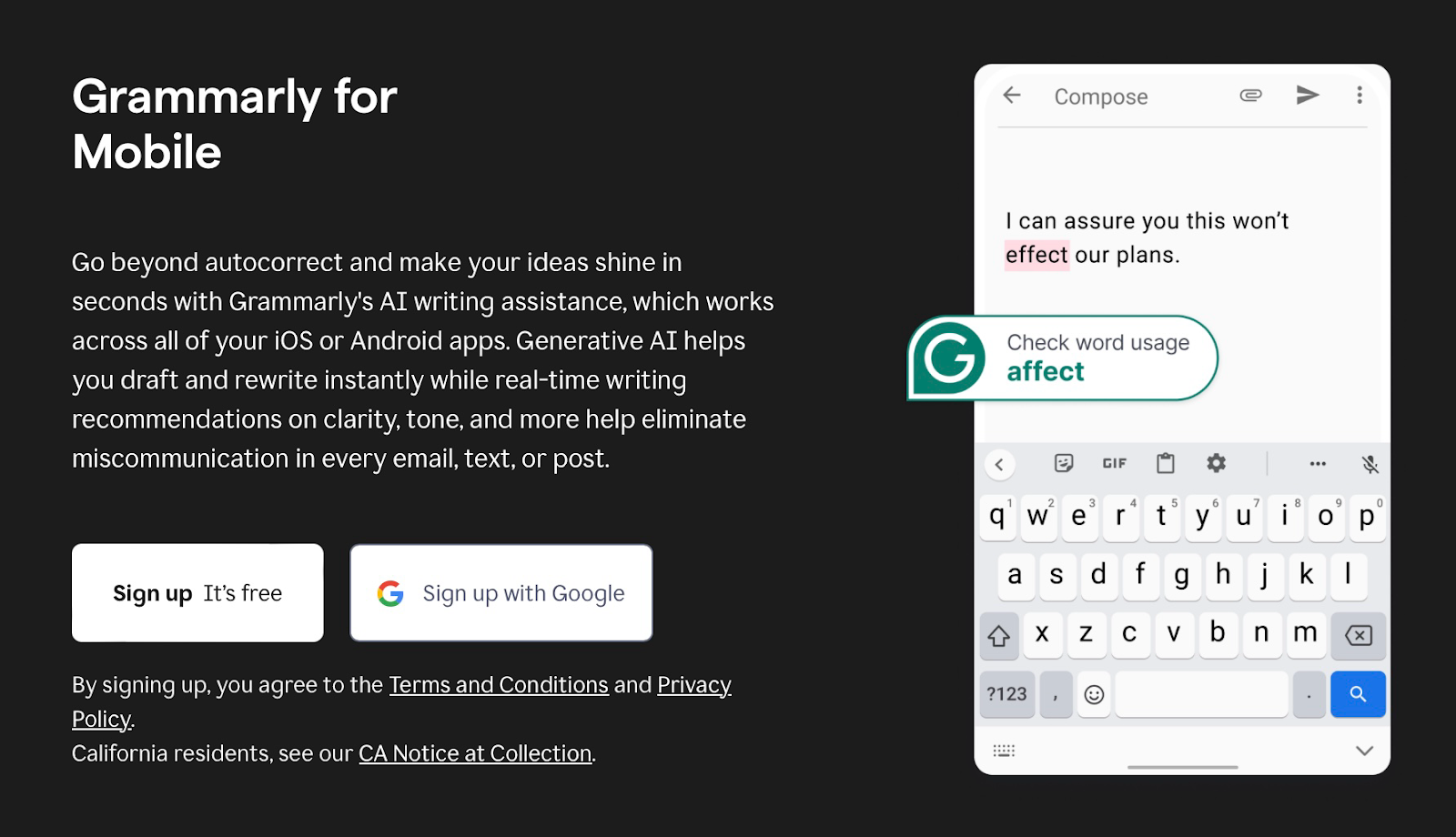This screenshot has width=1456, height=837.
Task: Open the keyboard clipboard icon
Action: point(1166,463)
